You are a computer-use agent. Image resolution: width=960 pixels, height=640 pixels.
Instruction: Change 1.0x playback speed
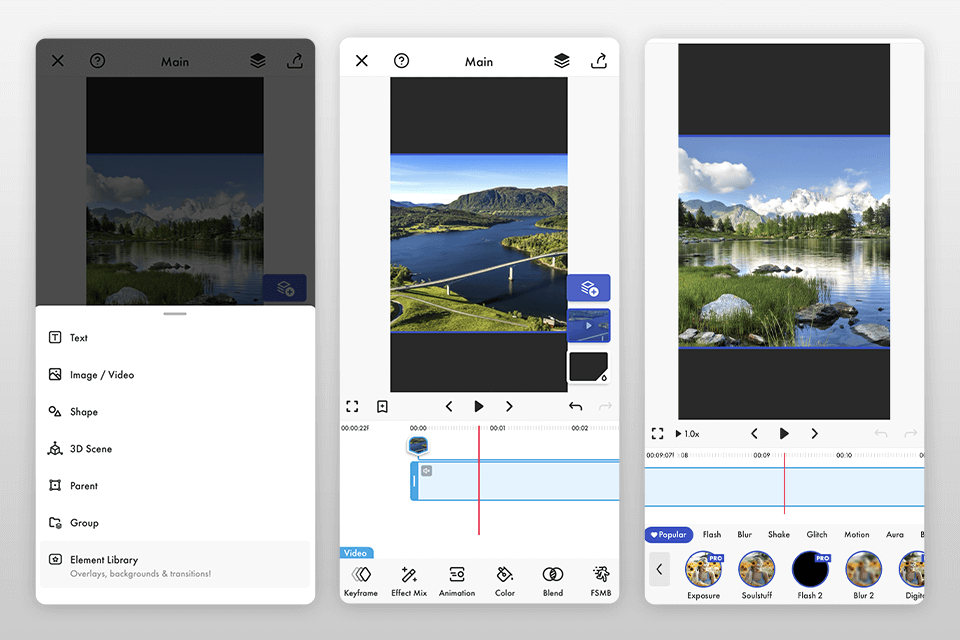[x=688, y=434]
